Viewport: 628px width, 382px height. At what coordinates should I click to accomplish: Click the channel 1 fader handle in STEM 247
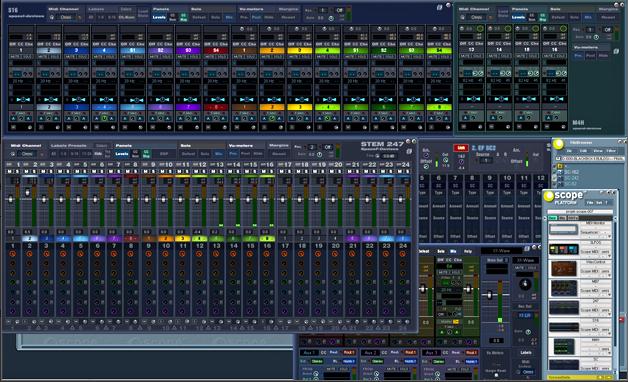[10, 199]
